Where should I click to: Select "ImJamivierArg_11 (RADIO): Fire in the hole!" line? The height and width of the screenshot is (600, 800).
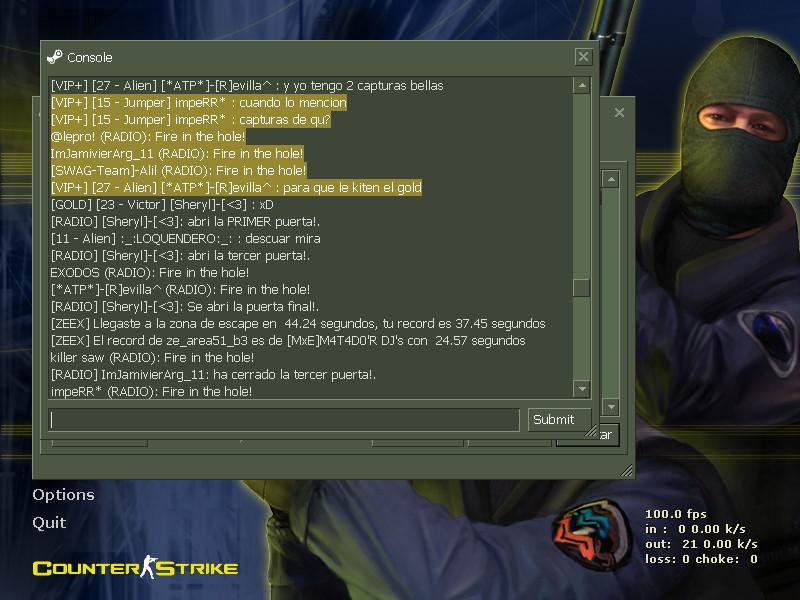[177, 154]
